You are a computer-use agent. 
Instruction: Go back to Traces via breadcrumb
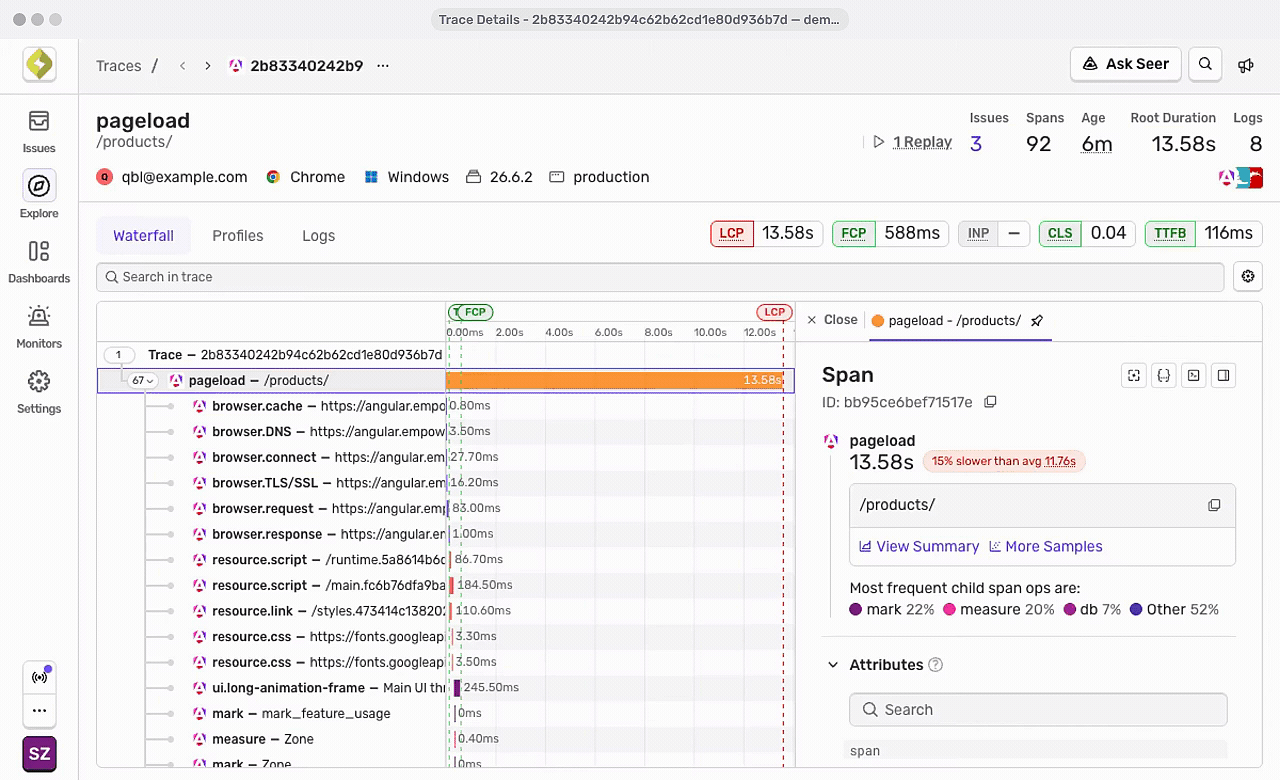[118, 66]
